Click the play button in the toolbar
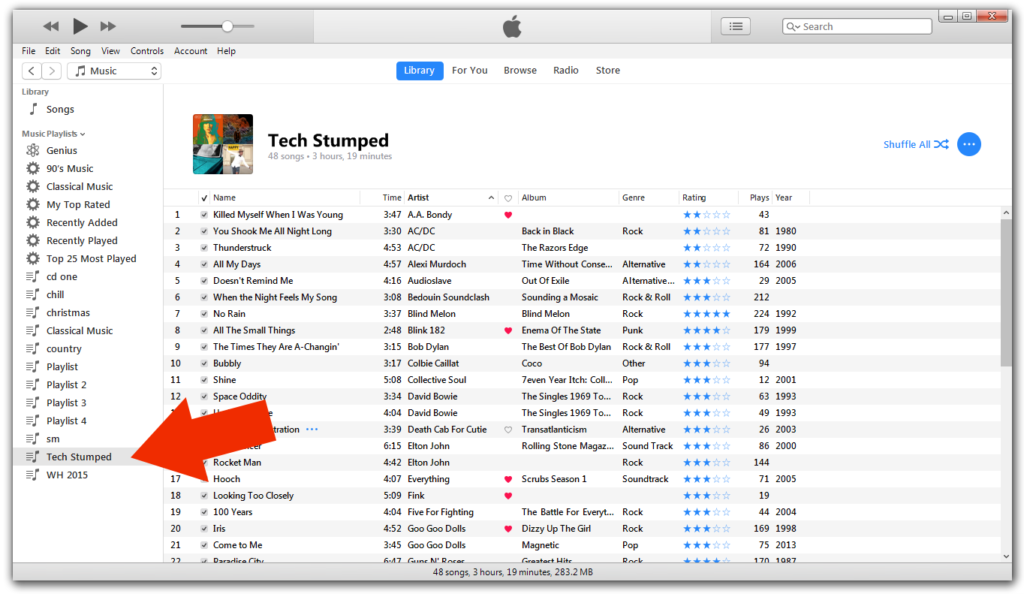The width and height of the screenshot is (1024, 594). coord(80,26)
